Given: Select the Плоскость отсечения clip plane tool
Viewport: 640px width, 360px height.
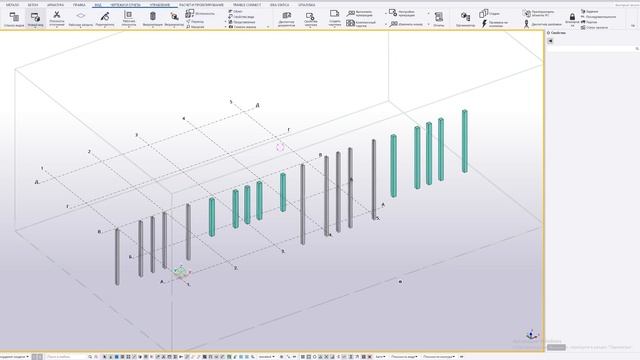Looking at the screenshot, I should pos(57,19).
